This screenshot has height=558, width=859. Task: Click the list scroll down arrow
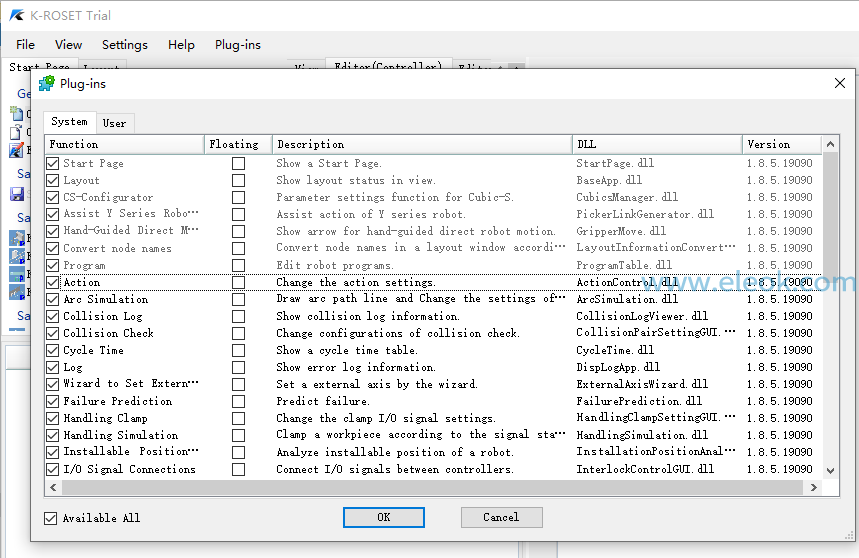(831, 470)
